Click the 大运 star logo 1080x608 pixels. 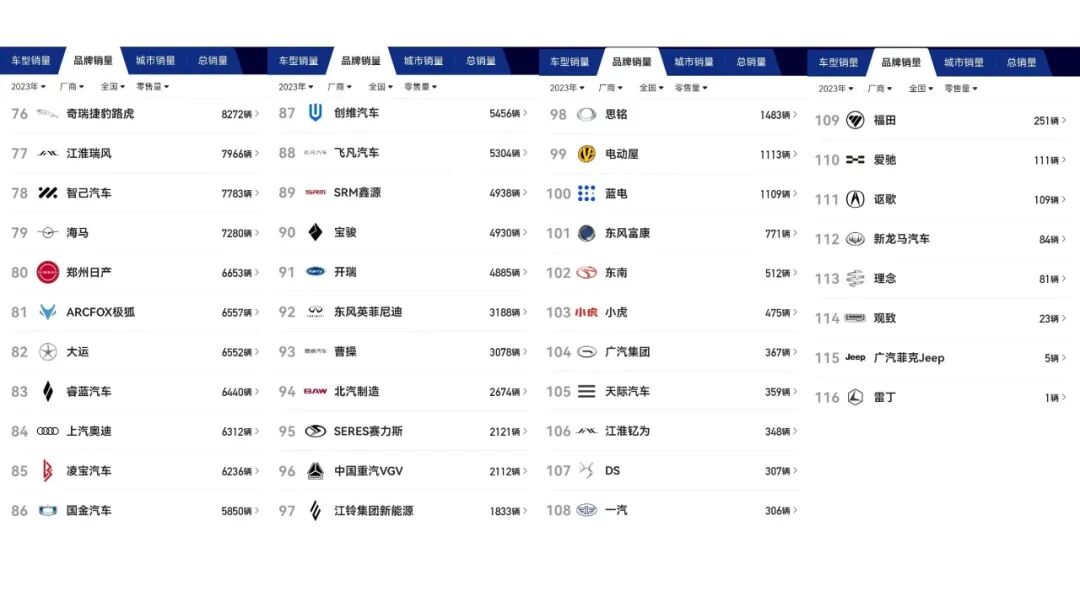tap(48, 352)
